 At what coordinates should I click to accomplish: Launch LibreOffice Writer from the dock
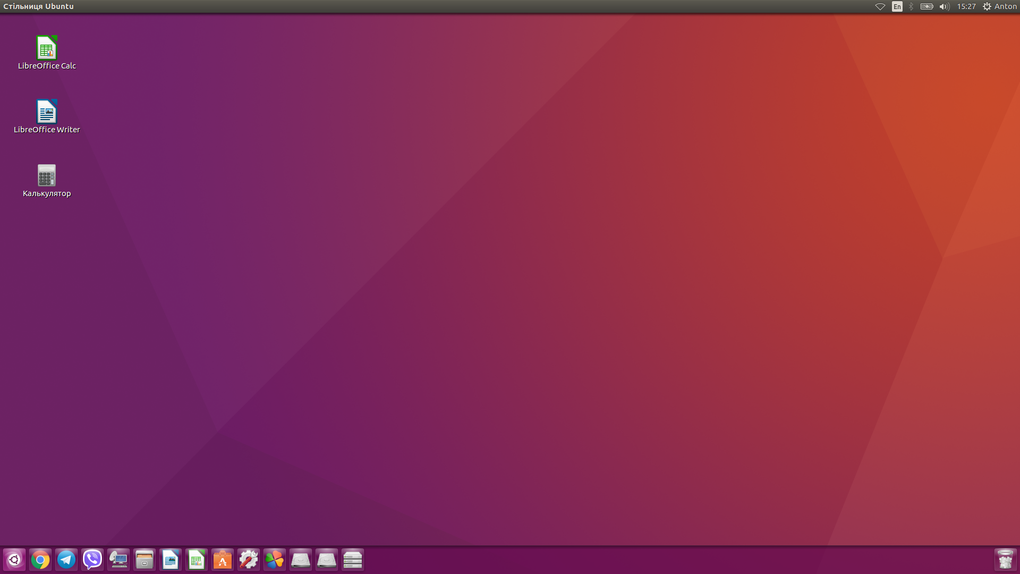(170, 560)
